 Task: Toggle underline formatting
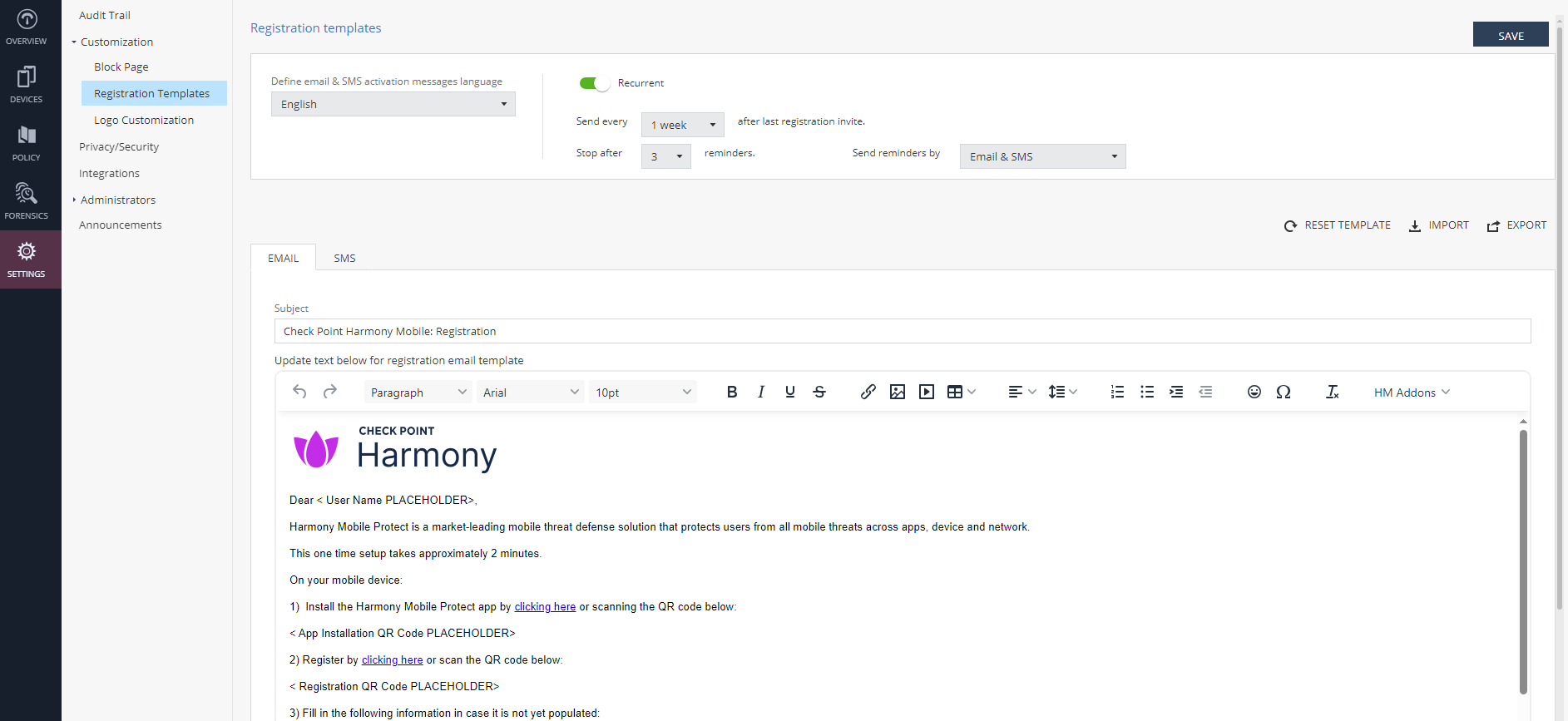click(x=790, y=392)
